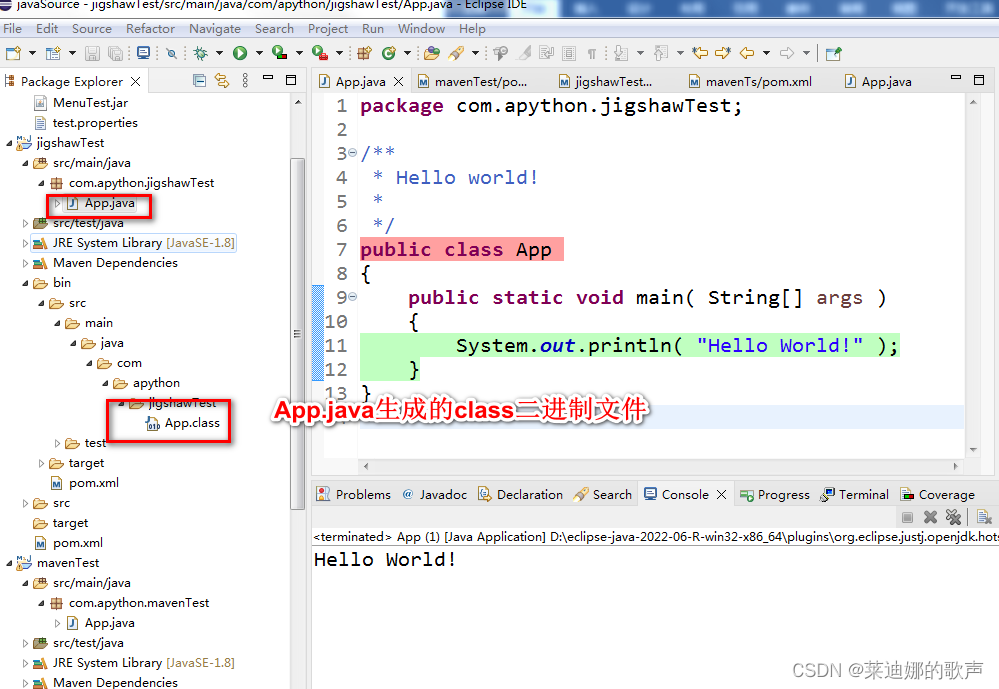The image size is (999, 689).
Task: Click the Previous Annotation icon
Action: pos(661,53)
